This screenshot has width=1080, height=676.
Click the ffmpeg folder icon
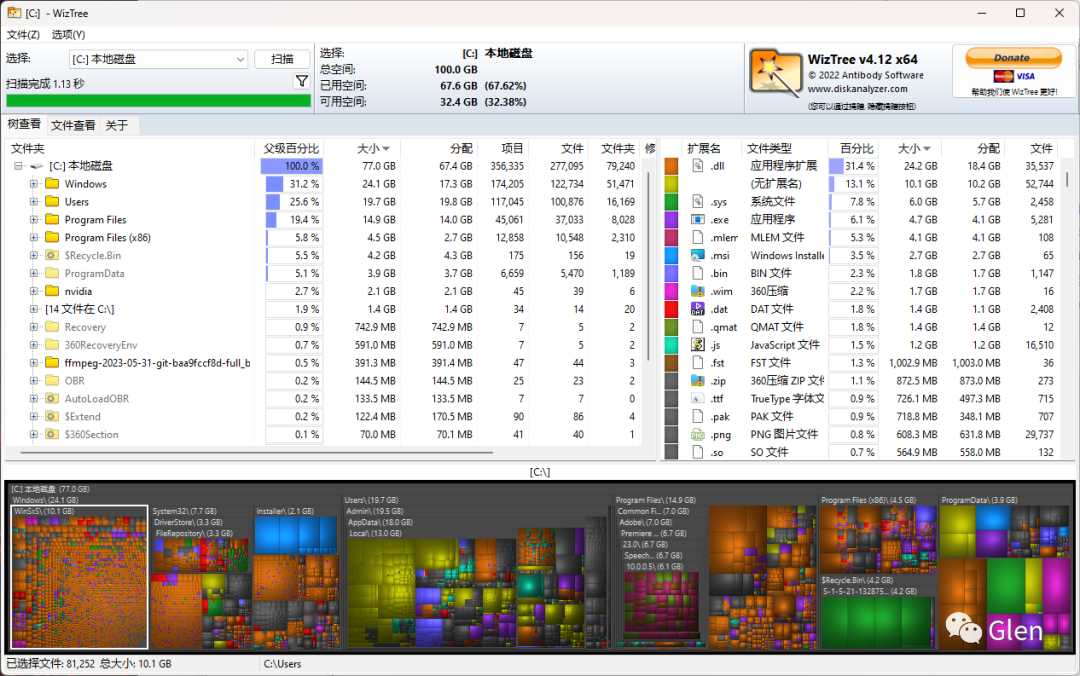pos(52,362)
